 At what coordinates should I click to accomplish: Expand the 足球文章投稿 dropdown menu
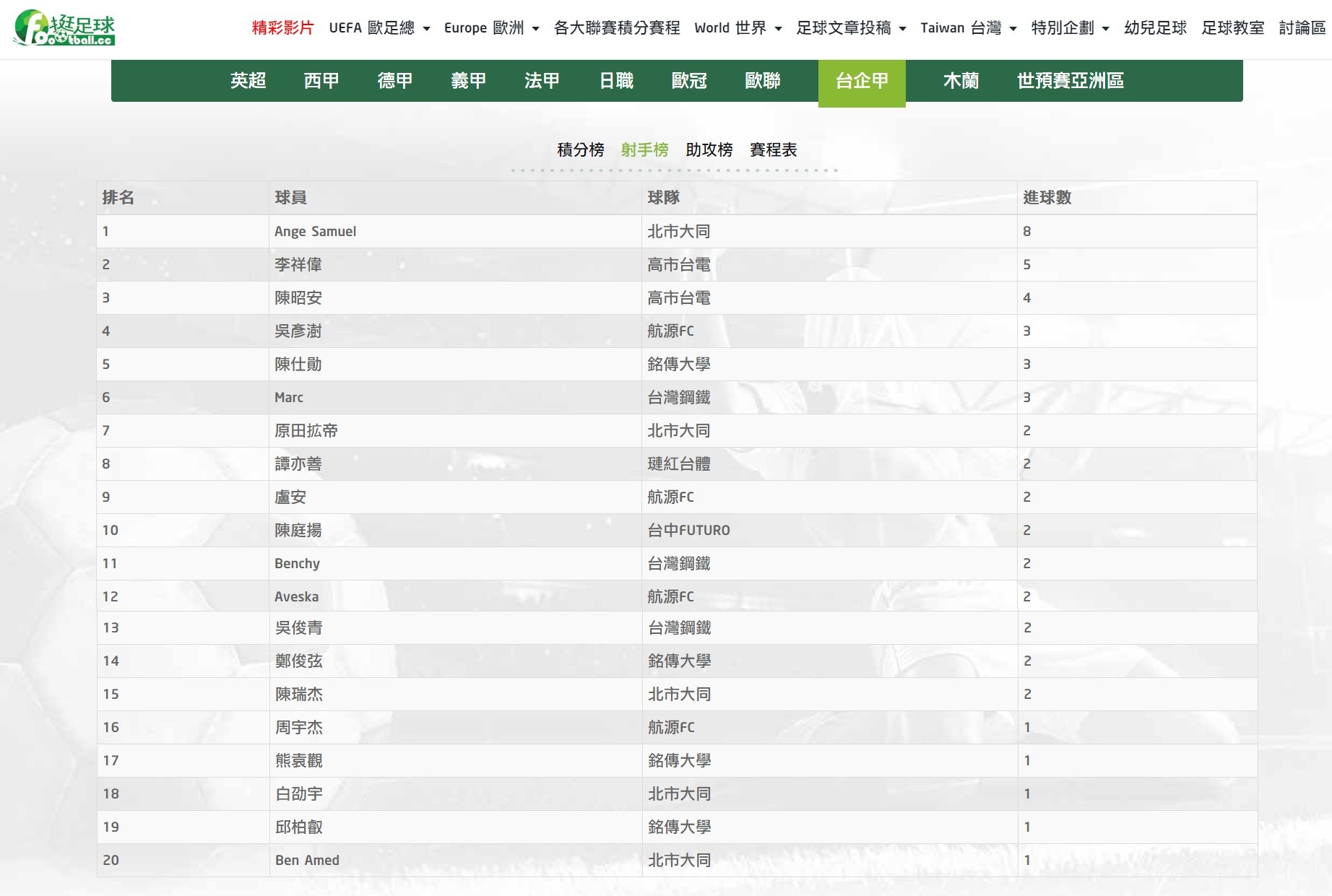851,28
